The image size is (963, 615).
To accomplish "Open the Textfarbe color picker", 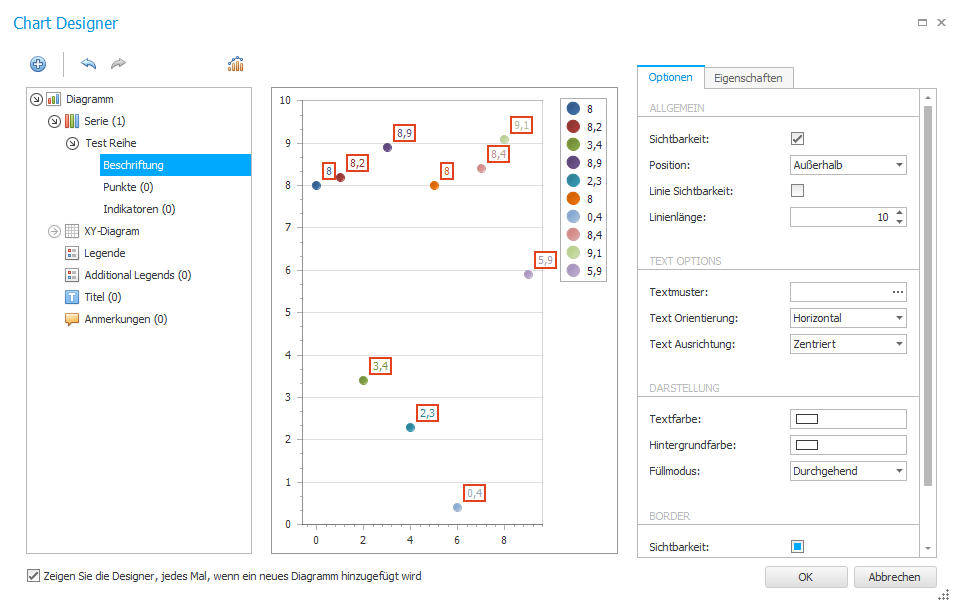I will (x=848, y=419).
